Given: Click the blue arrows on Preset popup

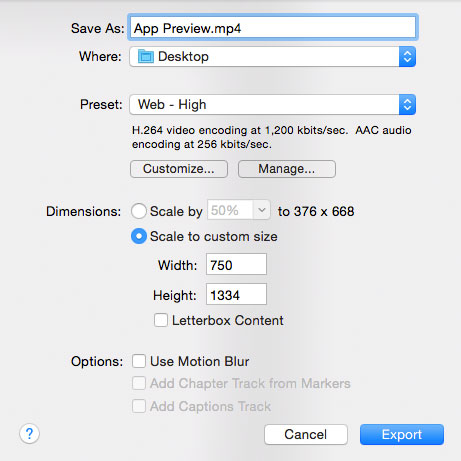Looking at the screenshot, I should pos(407,105).
